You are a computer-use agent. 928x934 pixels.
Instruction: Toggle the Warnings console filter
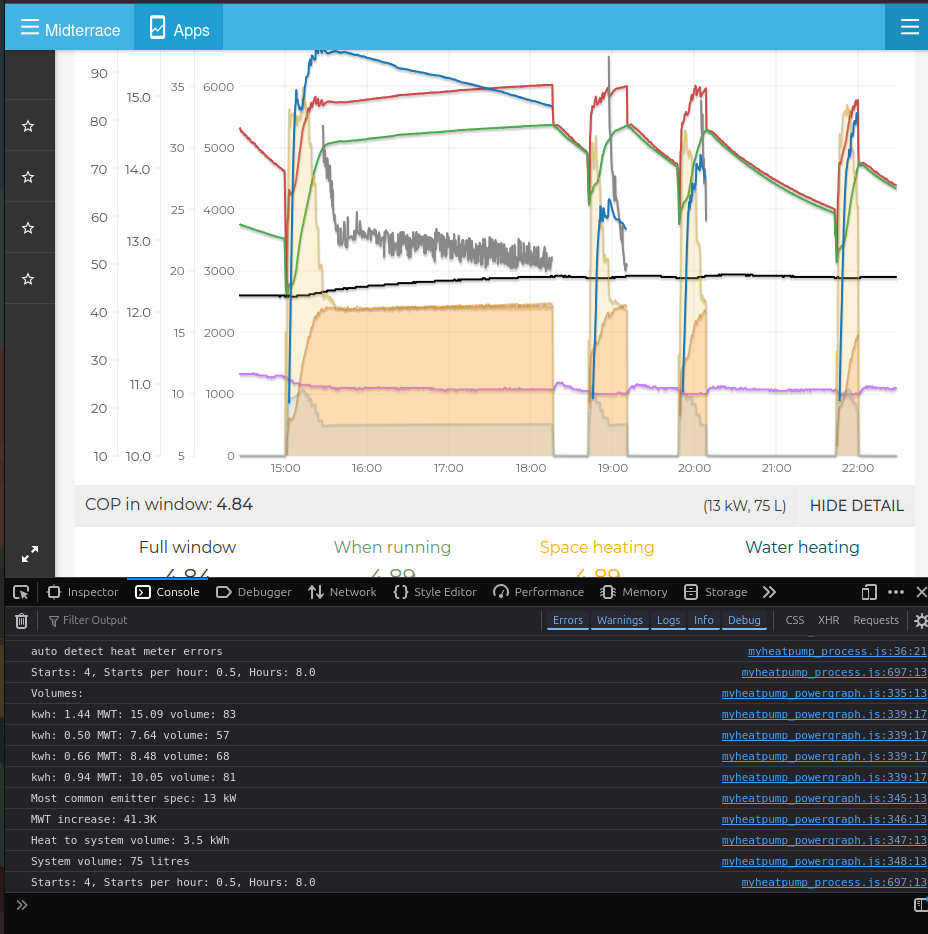coord(619,620)
